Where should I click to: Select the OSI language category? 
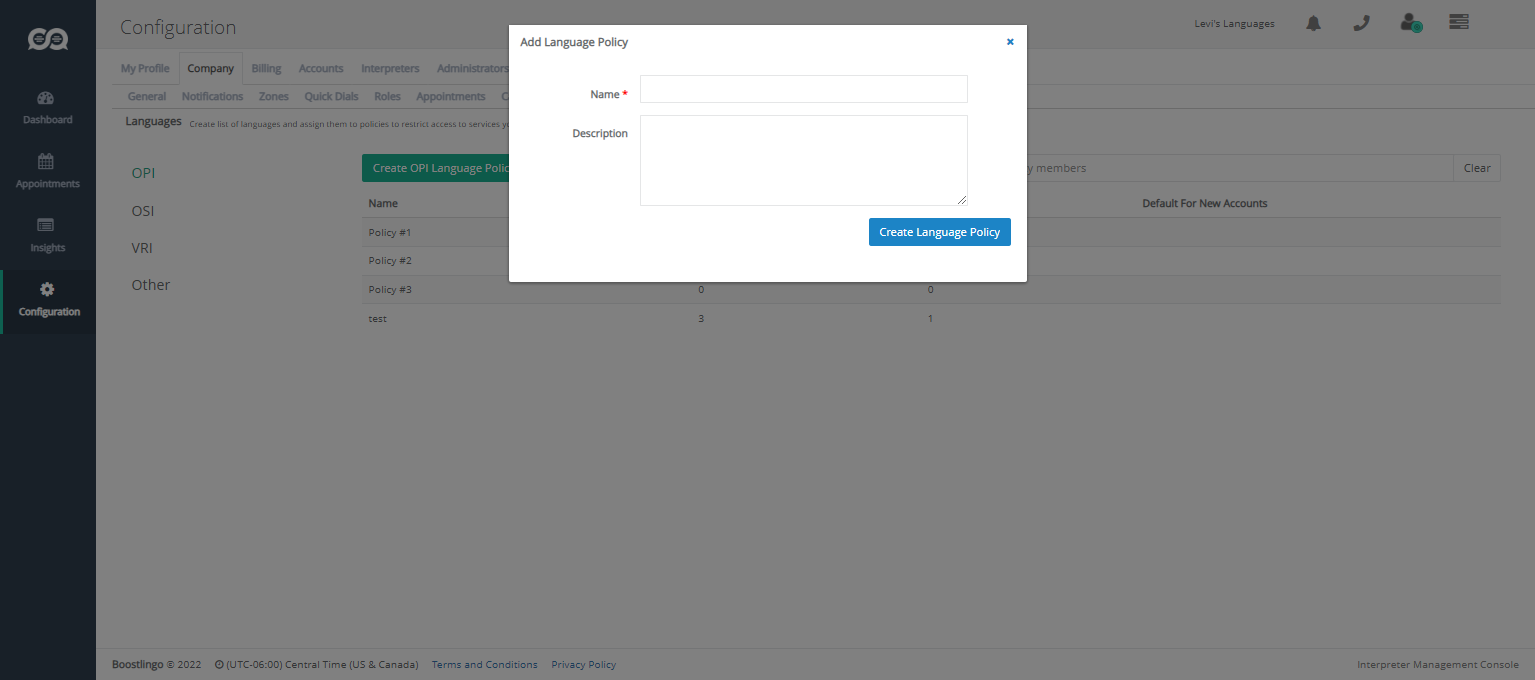(143, 211)
